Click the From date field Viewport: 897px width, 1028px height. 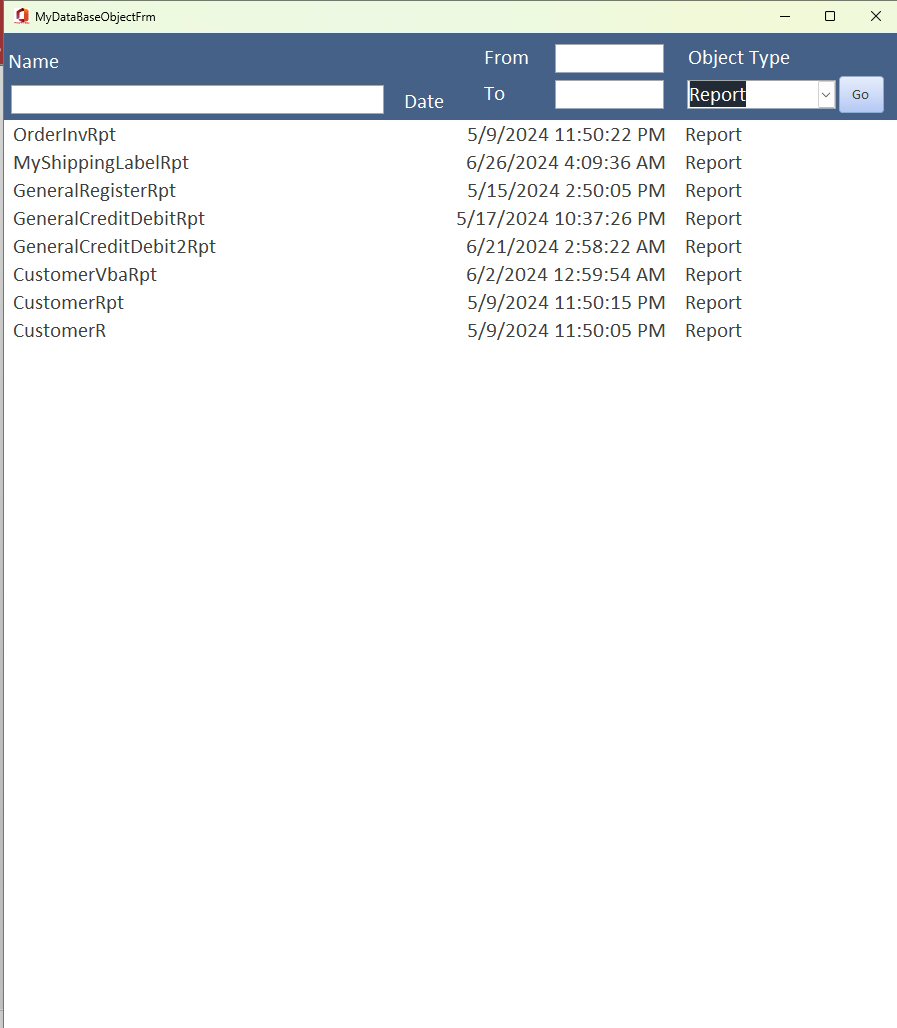pyautogui.click(x=609, y=58)
